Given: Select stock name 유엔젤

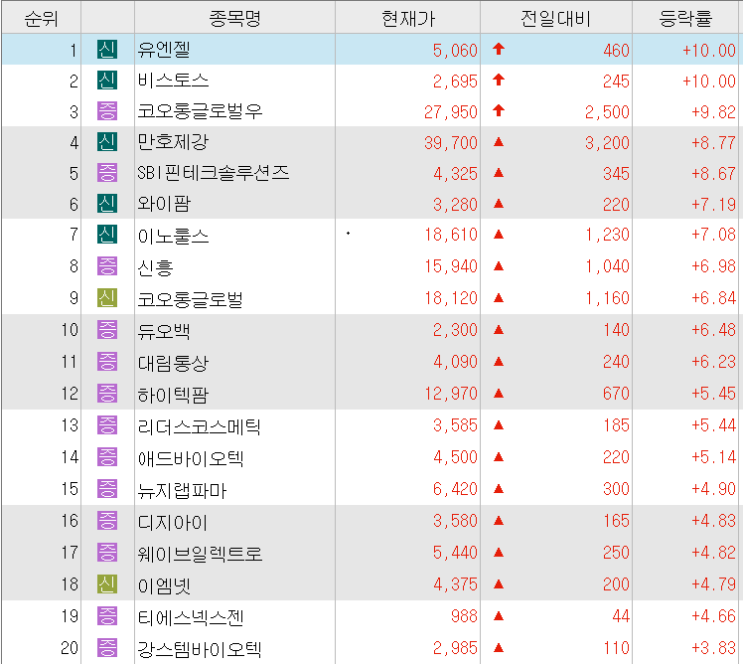Looking at the screenshot, I should (x=164, y=49).
